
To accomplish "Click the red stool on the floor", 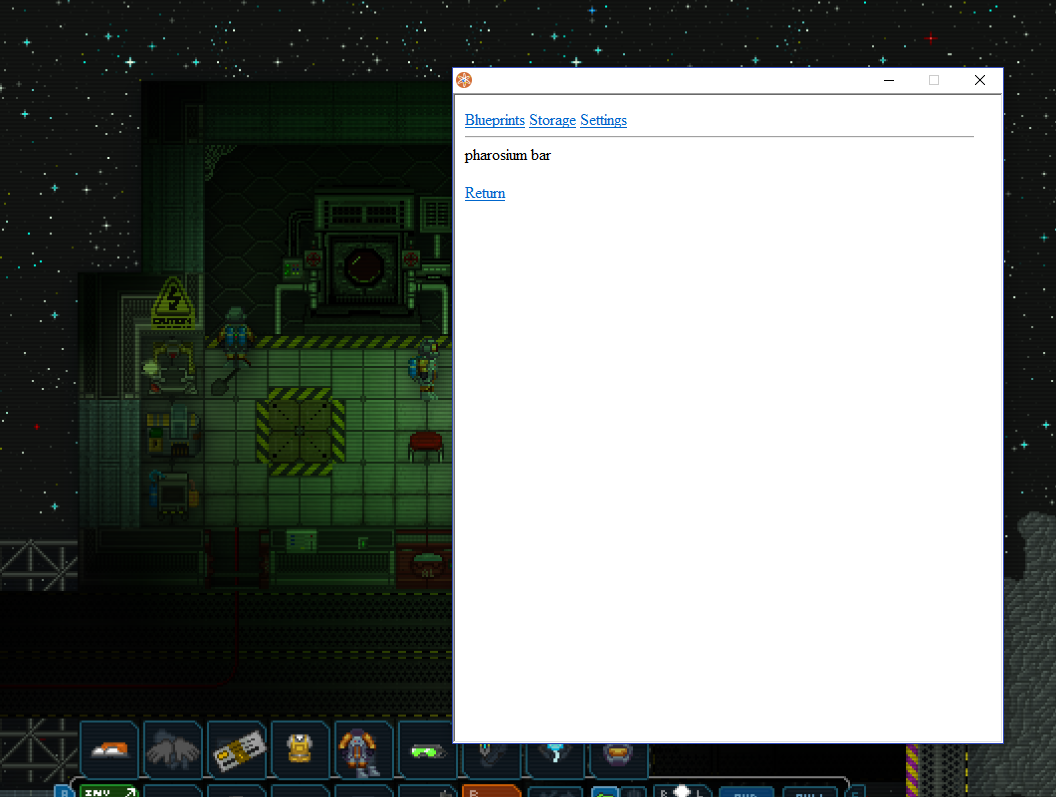I will [426, 443].
